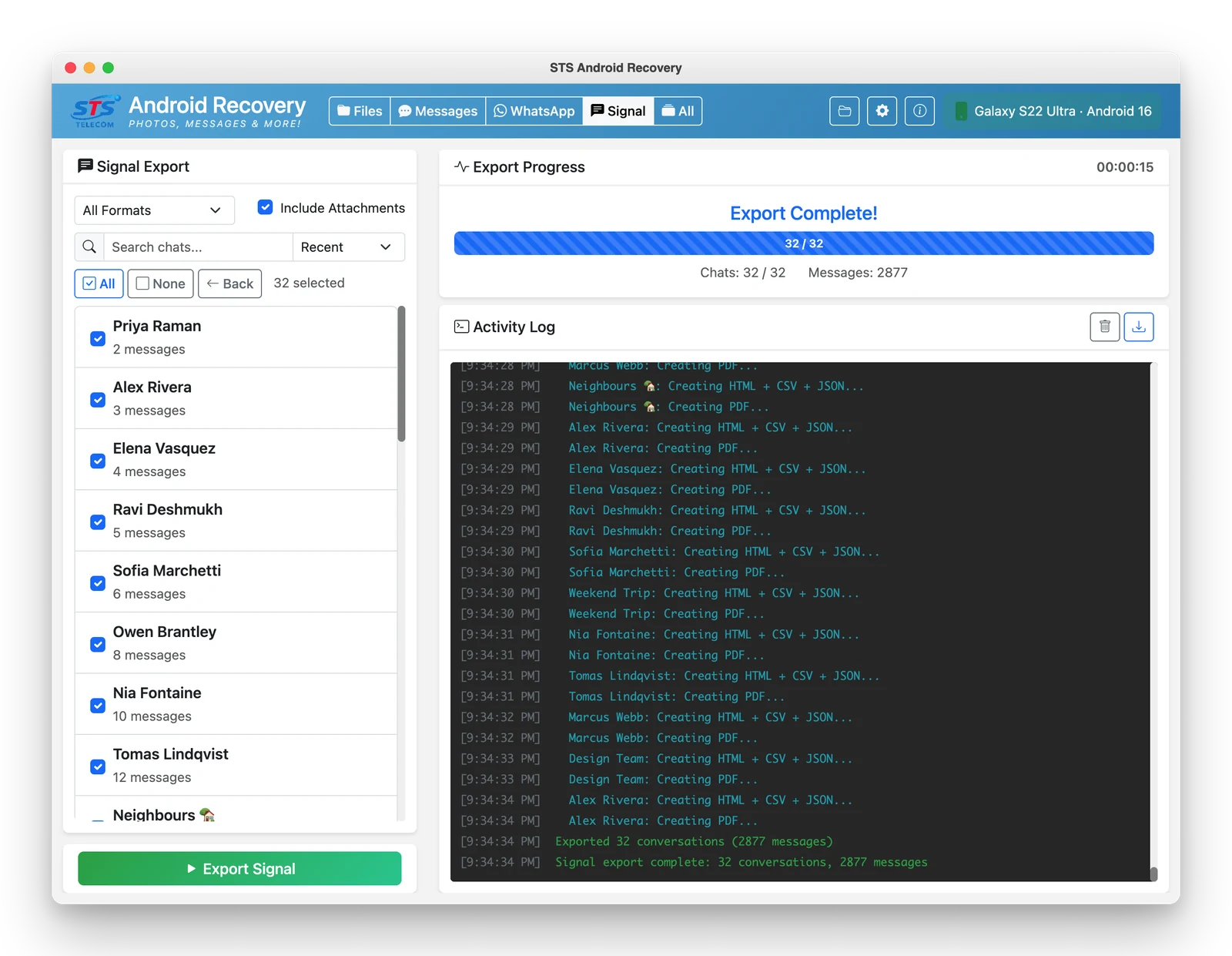Click the Search chats input field
The width and height of the screenshot is (1232, 956).
(x=198, y=247)
